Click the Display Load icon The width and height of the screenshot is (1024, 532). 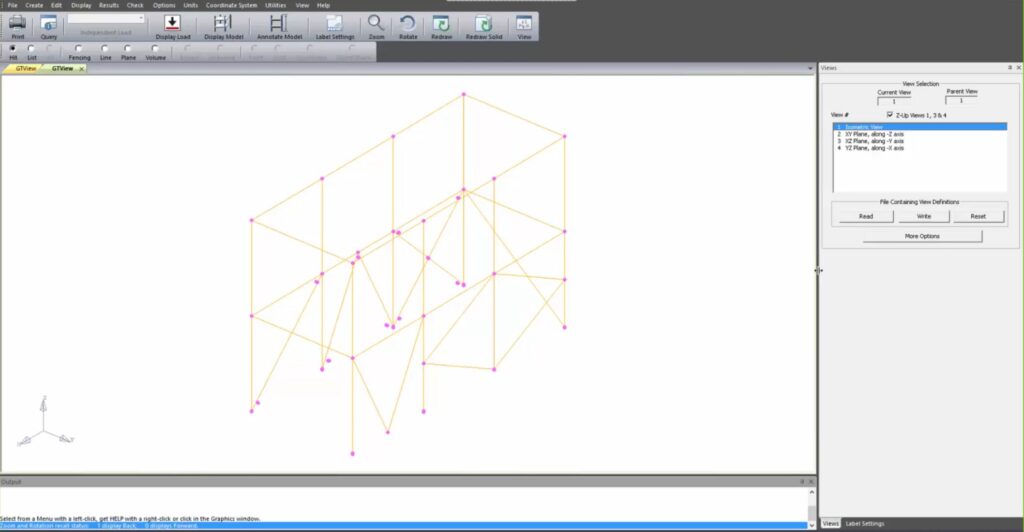click(x=172, y=25)
